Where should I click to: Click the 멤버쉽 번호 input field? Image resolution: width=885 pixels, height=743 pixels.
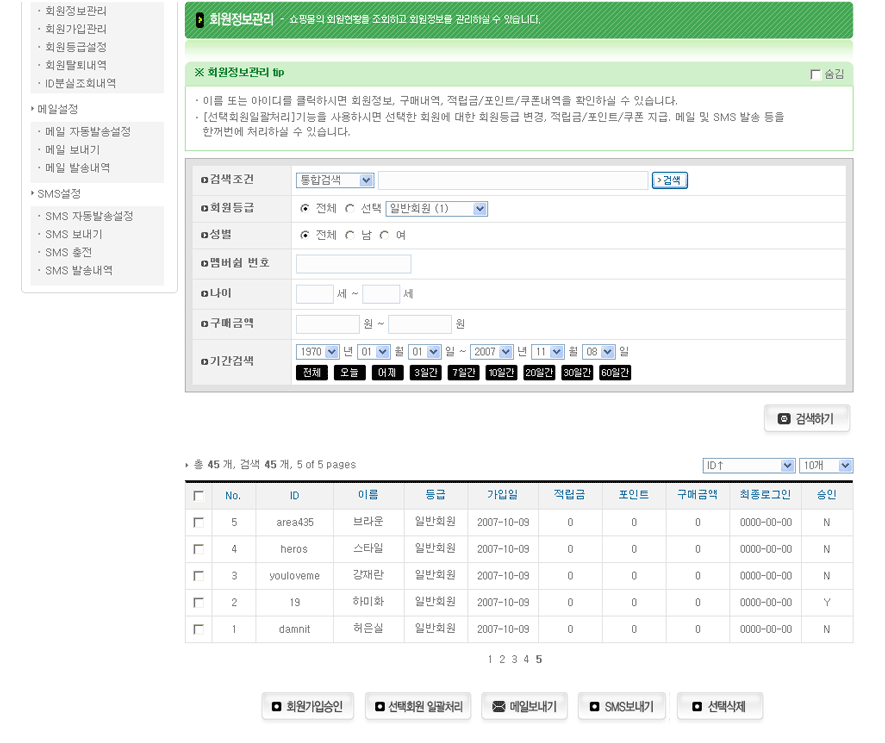click(x=353, y=264)
